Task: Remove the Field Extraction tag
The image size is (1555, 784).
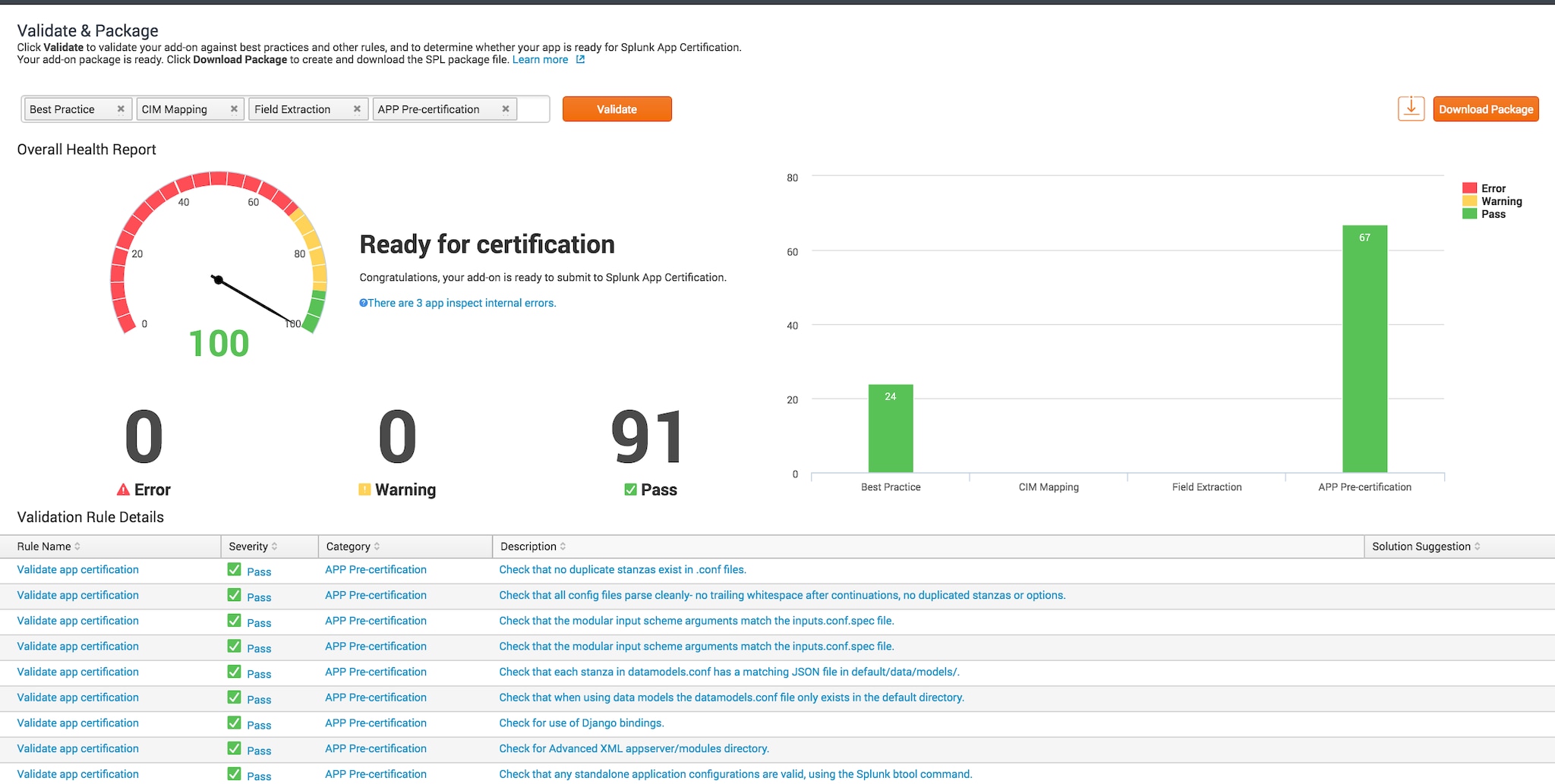Action: 357,109
